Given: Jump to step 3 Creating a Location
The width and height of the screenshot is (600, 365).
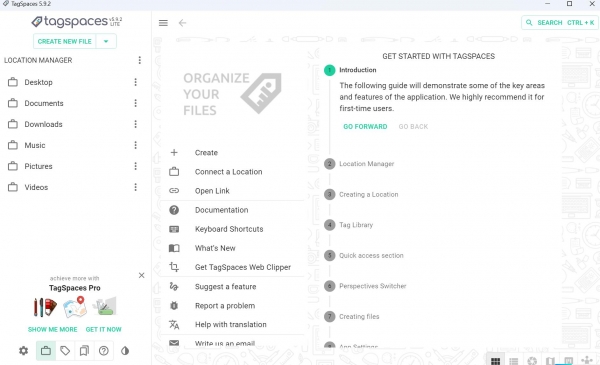Looking at the screenshot, I should pos(361,194).
